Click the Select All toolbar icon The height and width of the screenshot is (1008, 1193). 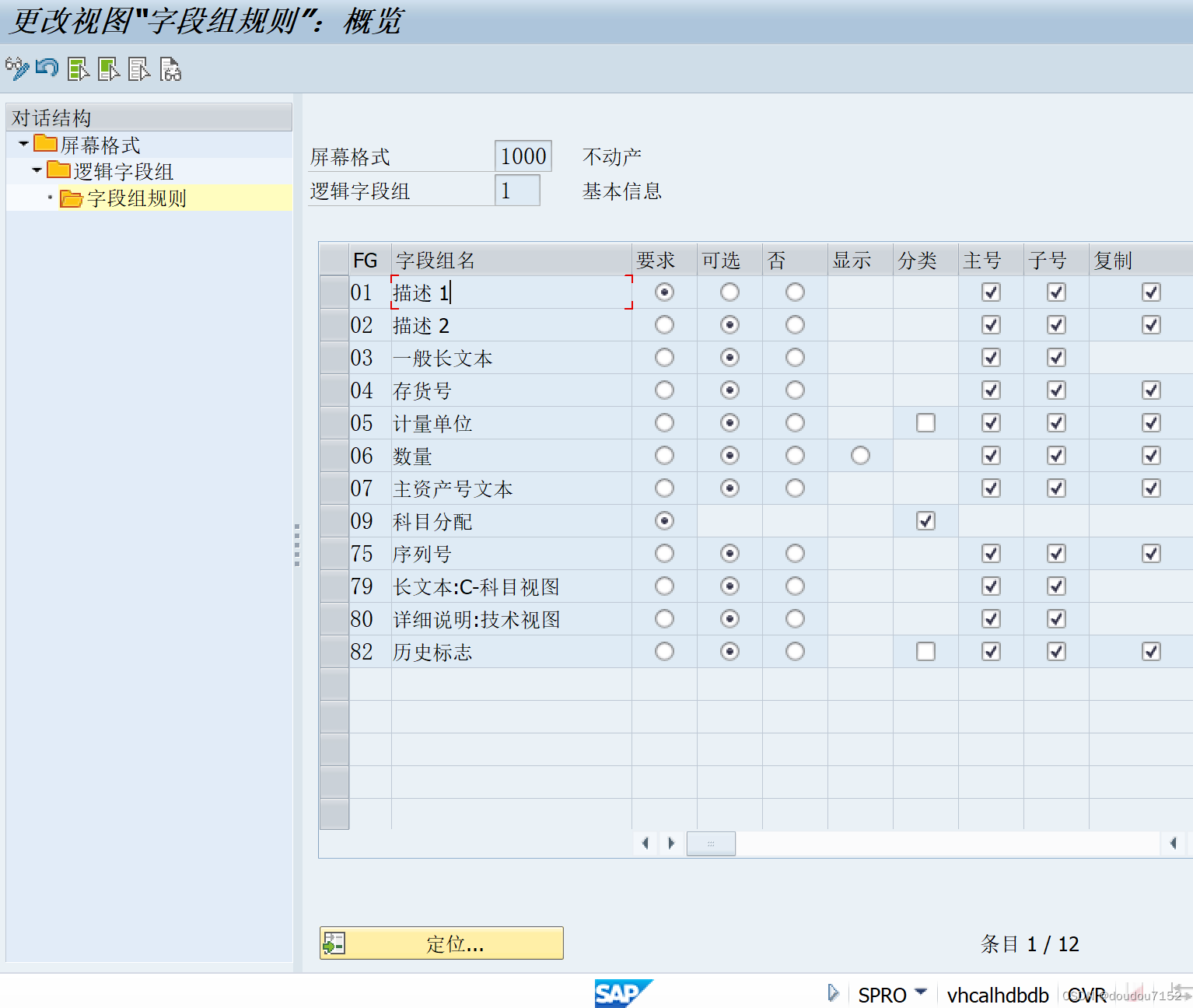point(77,69)
